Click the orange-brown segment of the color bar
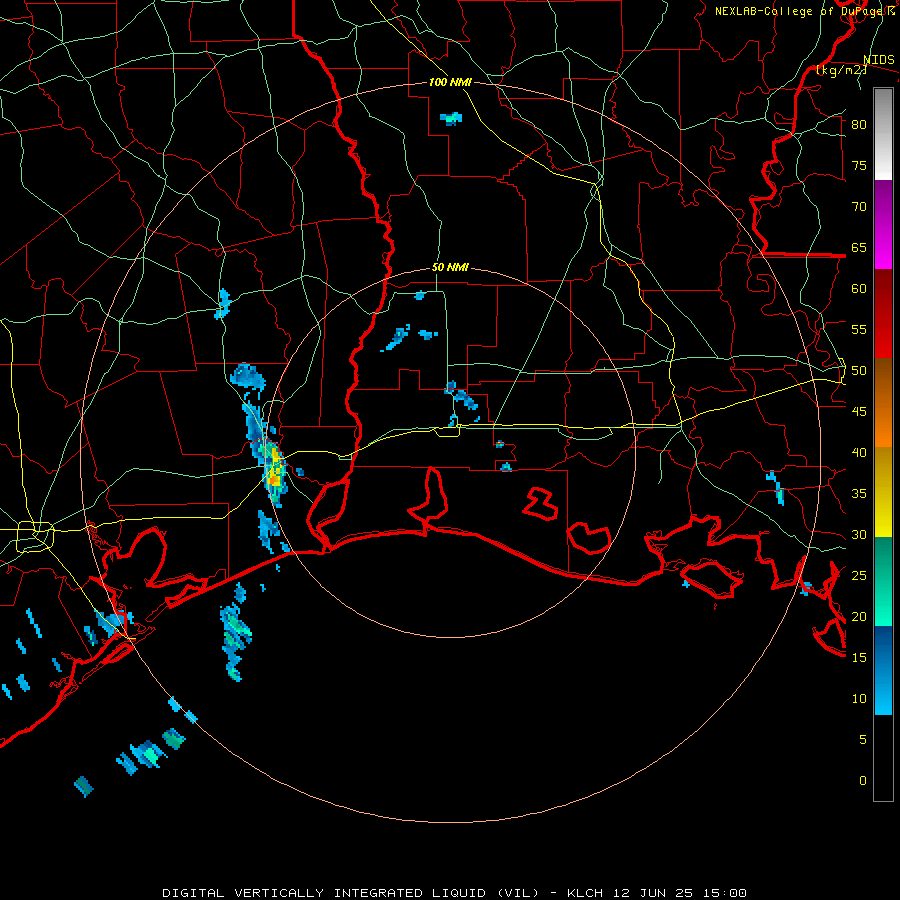The image size is (900, 900). pyautogui.click(x=883, y=403)
